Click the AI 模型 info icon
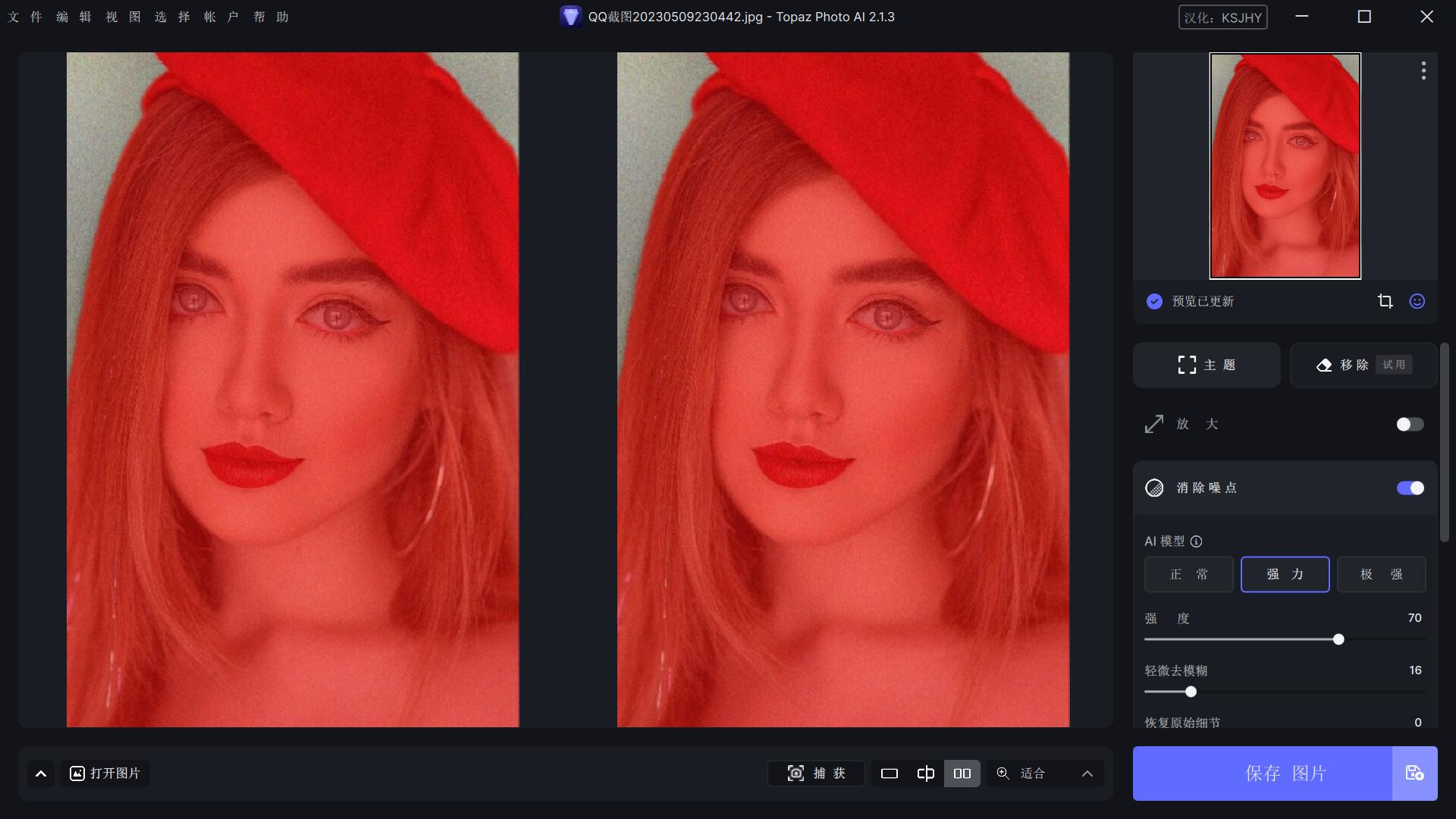1456x819 pixels. click(1196, 541)
